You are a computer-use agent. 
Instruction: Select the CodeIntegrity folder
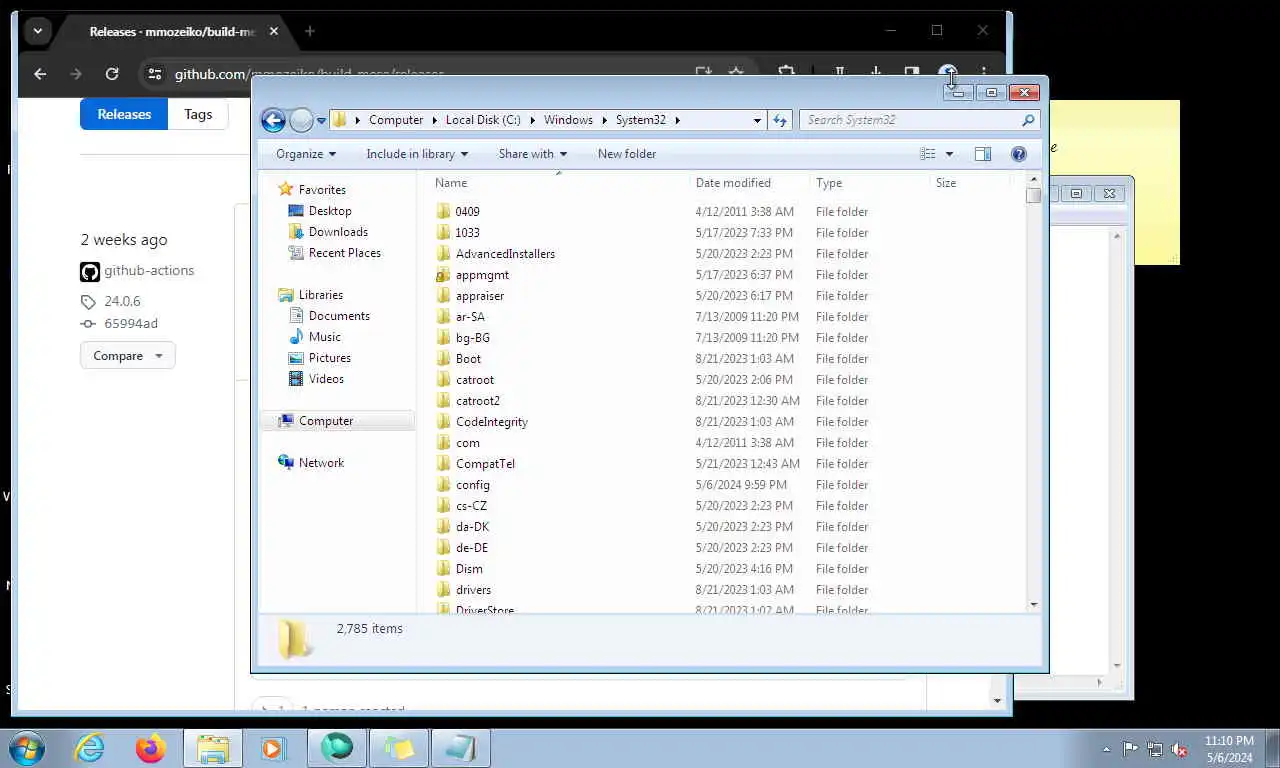[x=491, y=422]
